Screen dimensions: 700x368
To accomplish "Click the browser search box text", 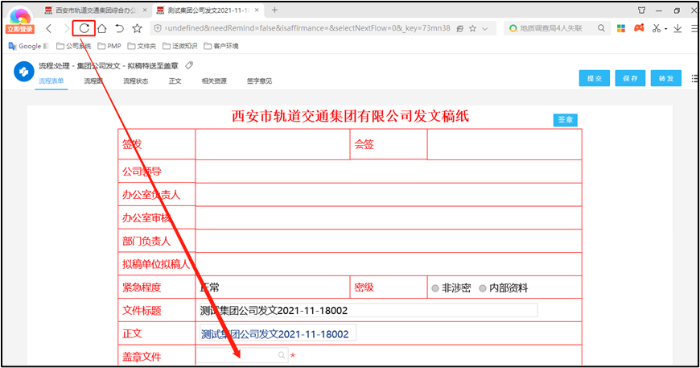I will click(x=551, y=28).
